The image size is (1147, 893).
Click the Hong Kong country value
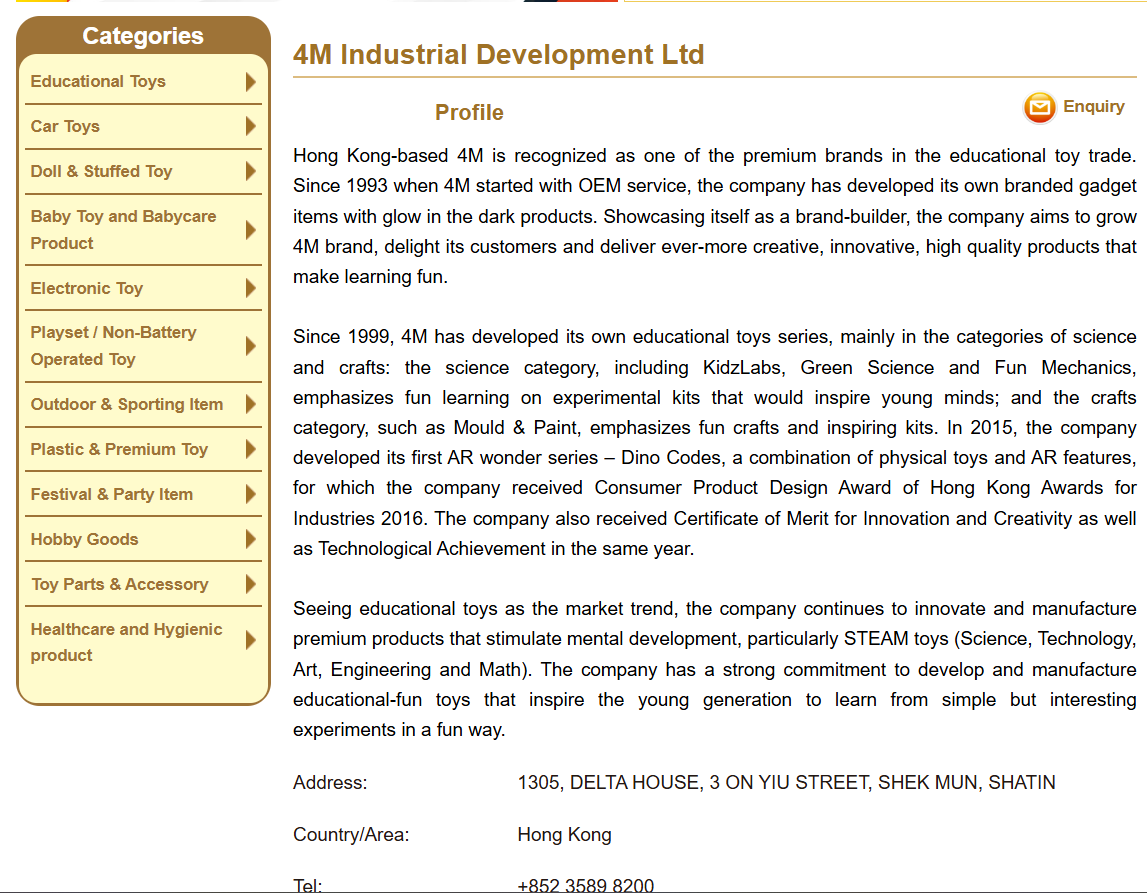point(564,834)
